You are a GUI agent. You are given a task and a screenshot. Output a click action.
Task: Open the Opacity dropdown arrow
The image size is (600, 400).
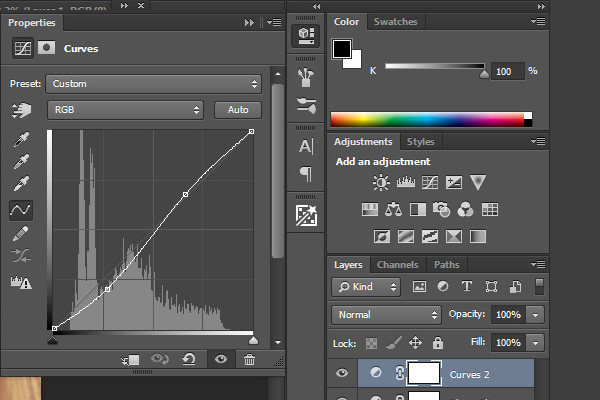point(535,315)
